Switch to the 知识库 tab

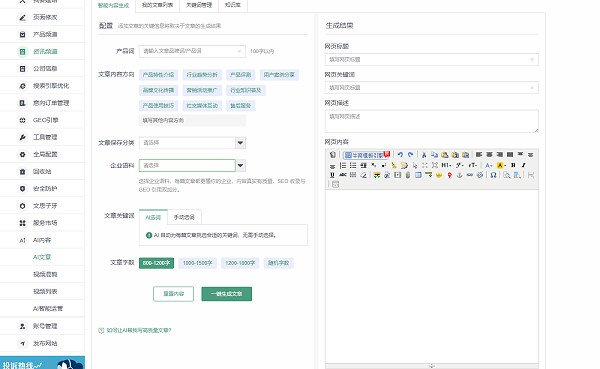tap(233, 5)
